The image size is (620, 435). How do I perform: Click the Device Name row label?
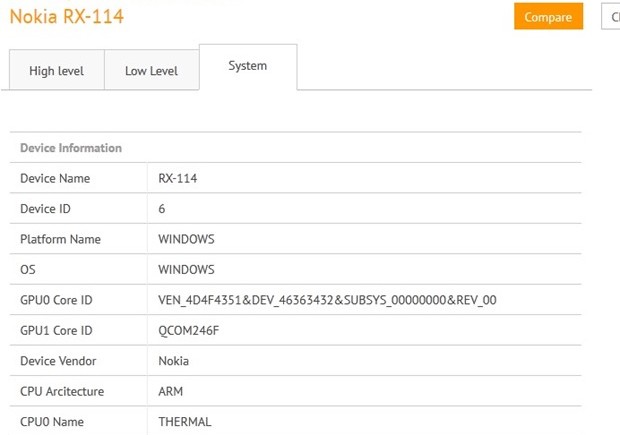pyautogui.click(x=55, y=178)
